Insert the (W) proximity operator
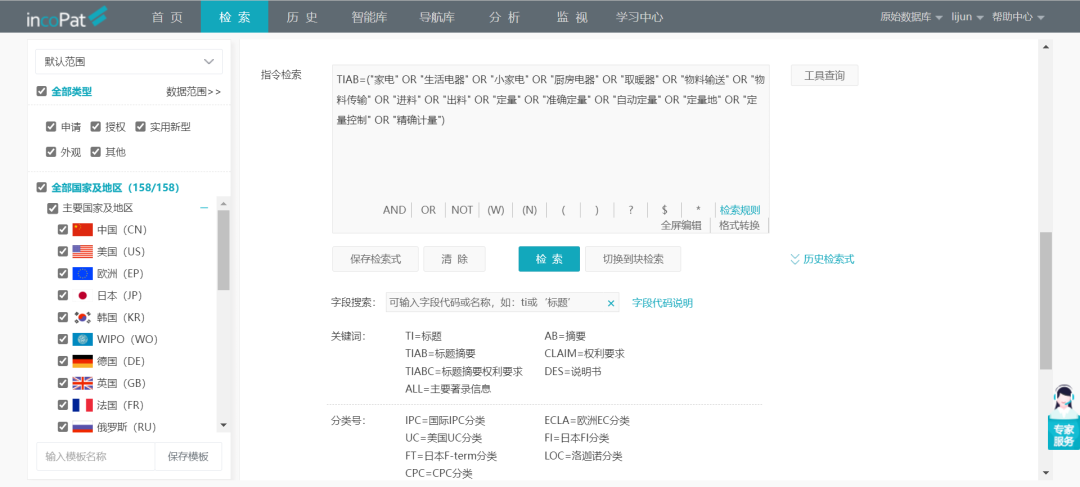 495,210
